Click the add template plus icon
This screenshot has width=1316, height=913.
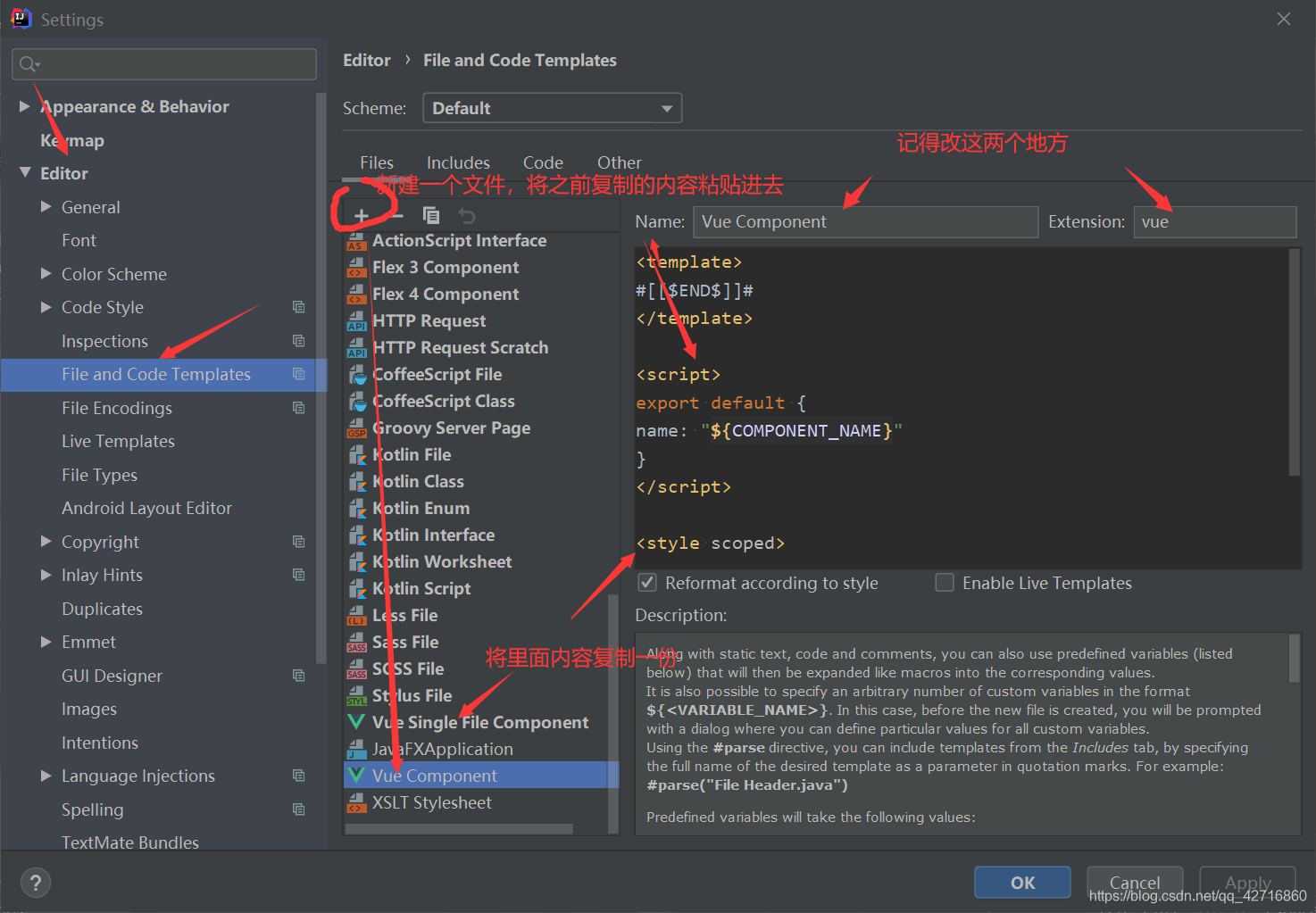tap(362, 215)
